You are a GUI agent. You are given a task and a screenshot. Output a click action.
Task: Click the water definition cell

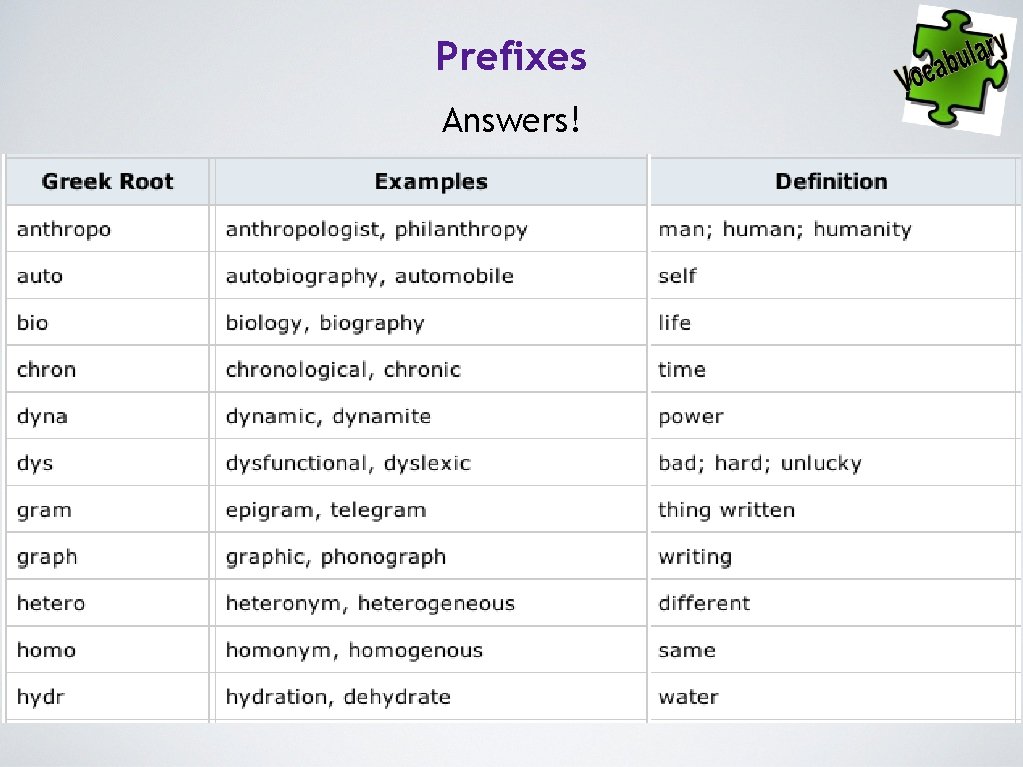[x=688, y=697]
